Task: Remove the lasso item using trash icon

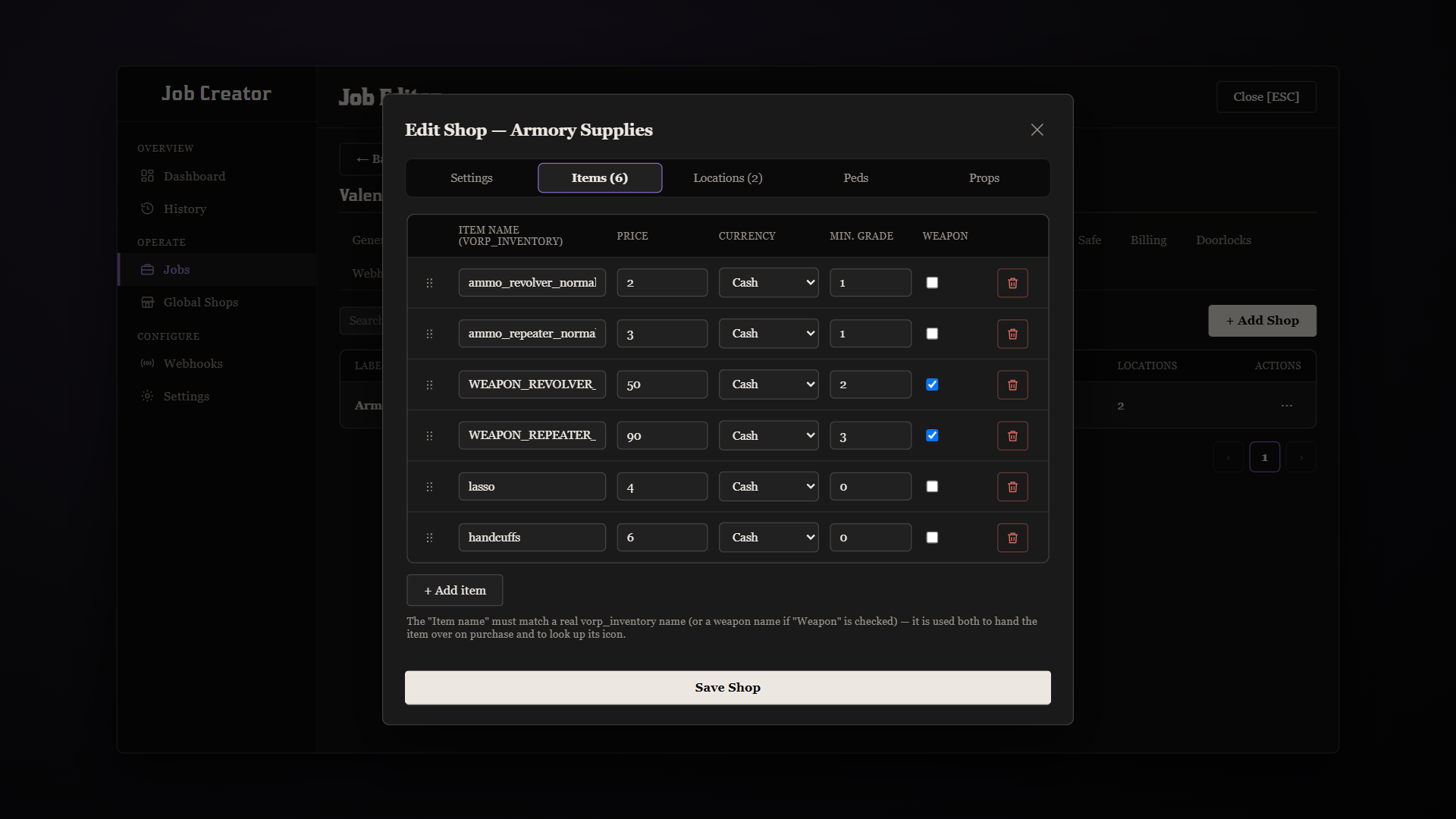Action: pyautogui.click(x=1012, y=487)
